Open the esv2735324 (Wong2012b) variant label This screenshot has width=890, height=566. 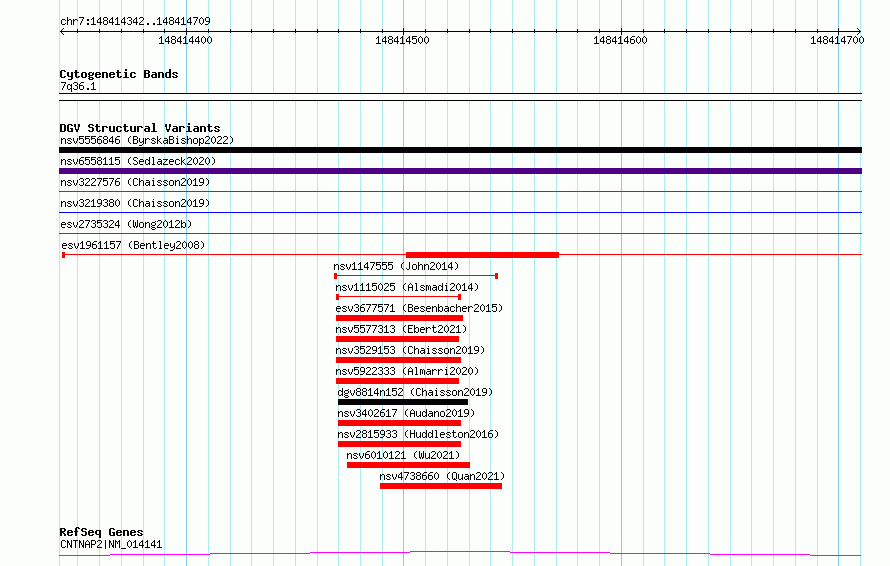coord(126,225)
